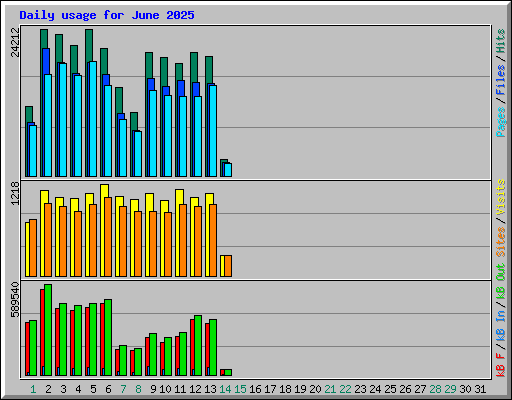
Task: Select day label 31 on the x-axis
Action: click(480, 389)
